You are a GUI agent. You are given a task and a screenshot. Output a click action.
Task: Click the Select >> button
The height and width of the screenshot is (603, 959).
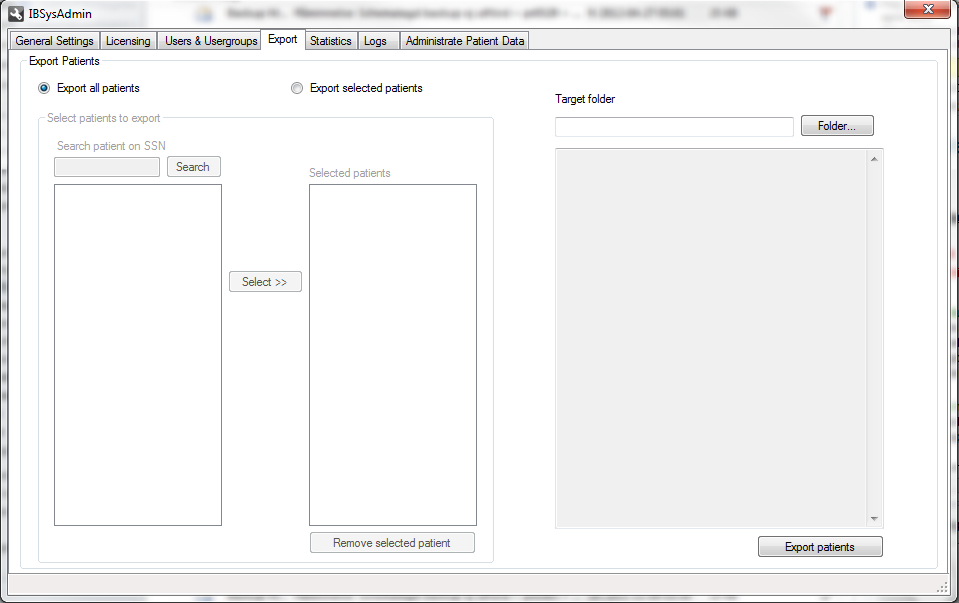click(265, 282)
